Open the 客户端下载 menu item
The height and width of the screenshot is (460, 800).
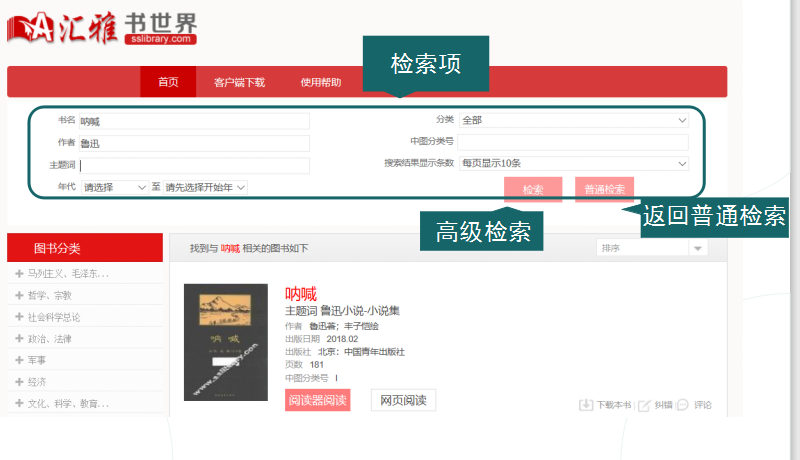239,82
